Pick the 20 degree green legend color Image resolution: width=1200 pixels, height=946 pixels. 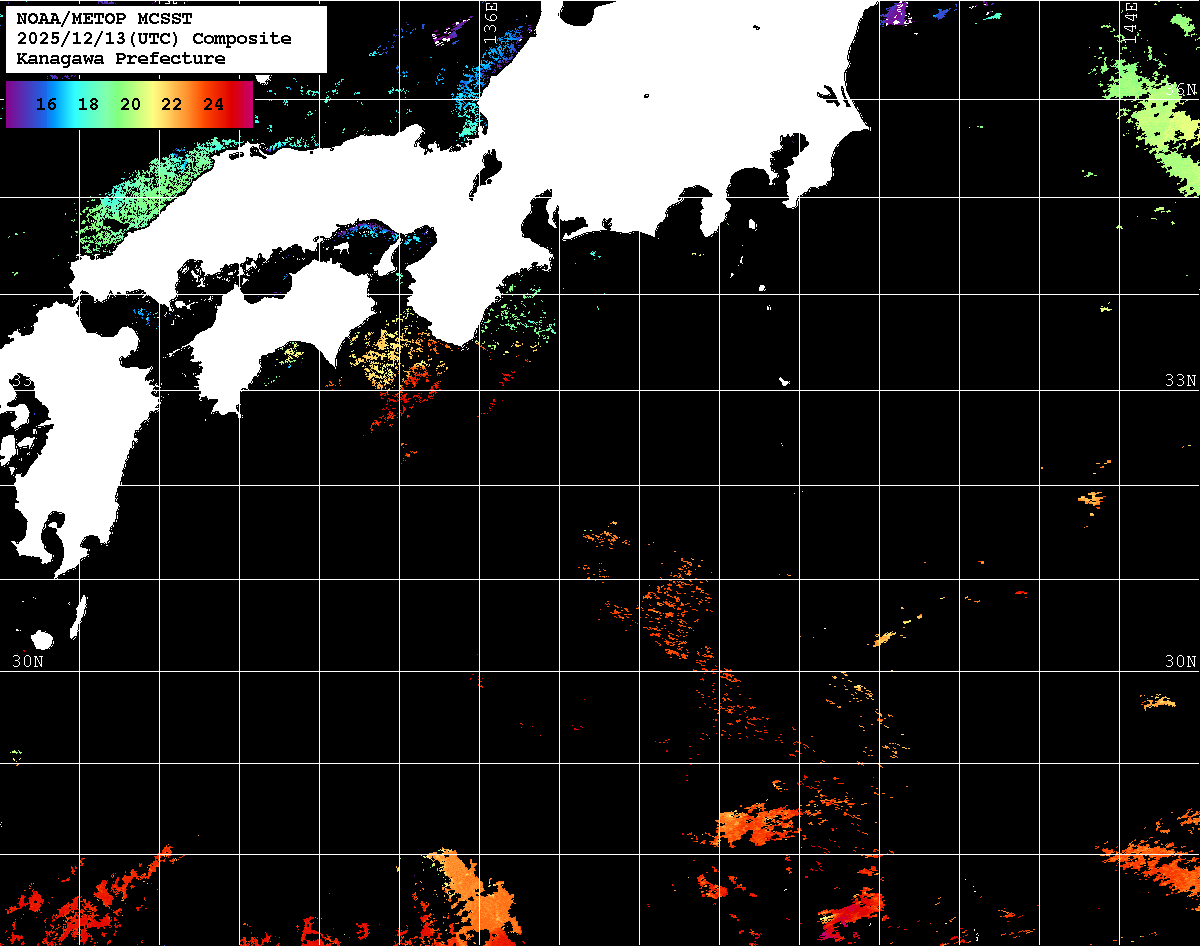(x=130, y=104)
